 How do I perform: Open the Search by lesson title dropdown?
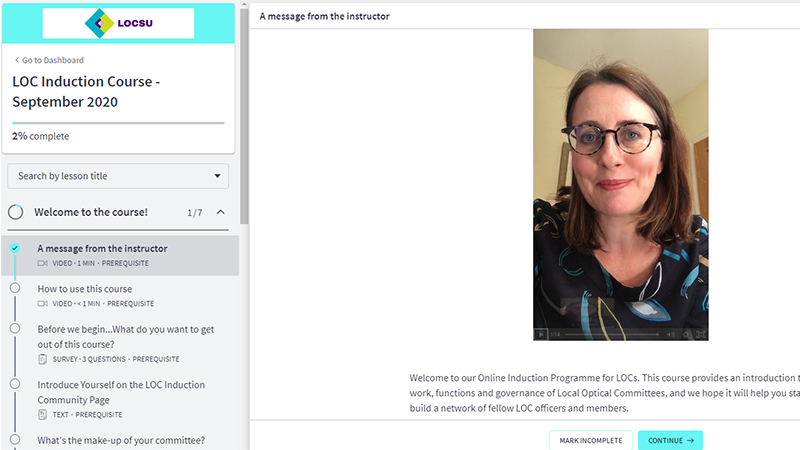[118, 176]
